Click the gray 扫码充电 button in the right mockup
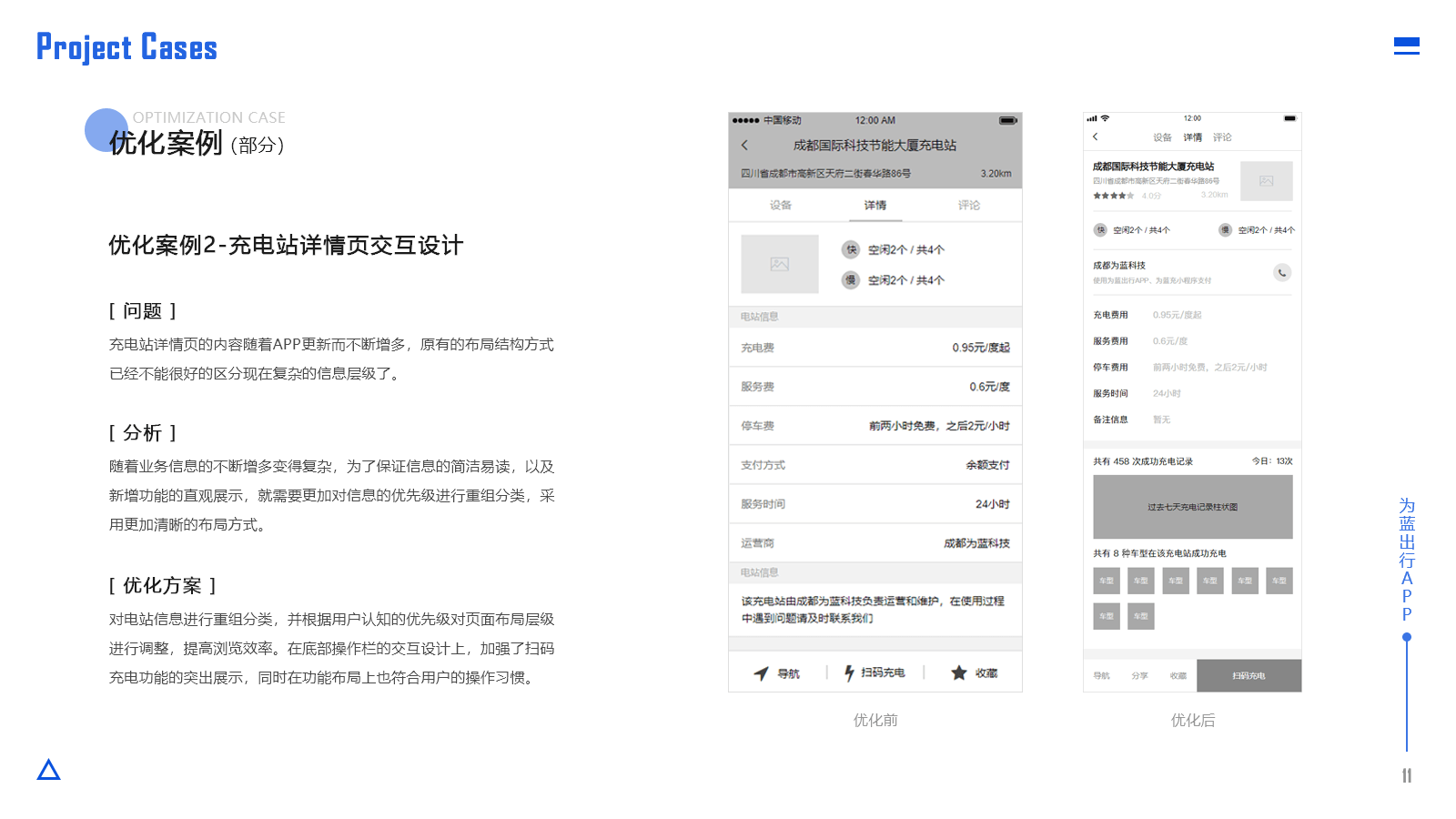 (1249, 675)
